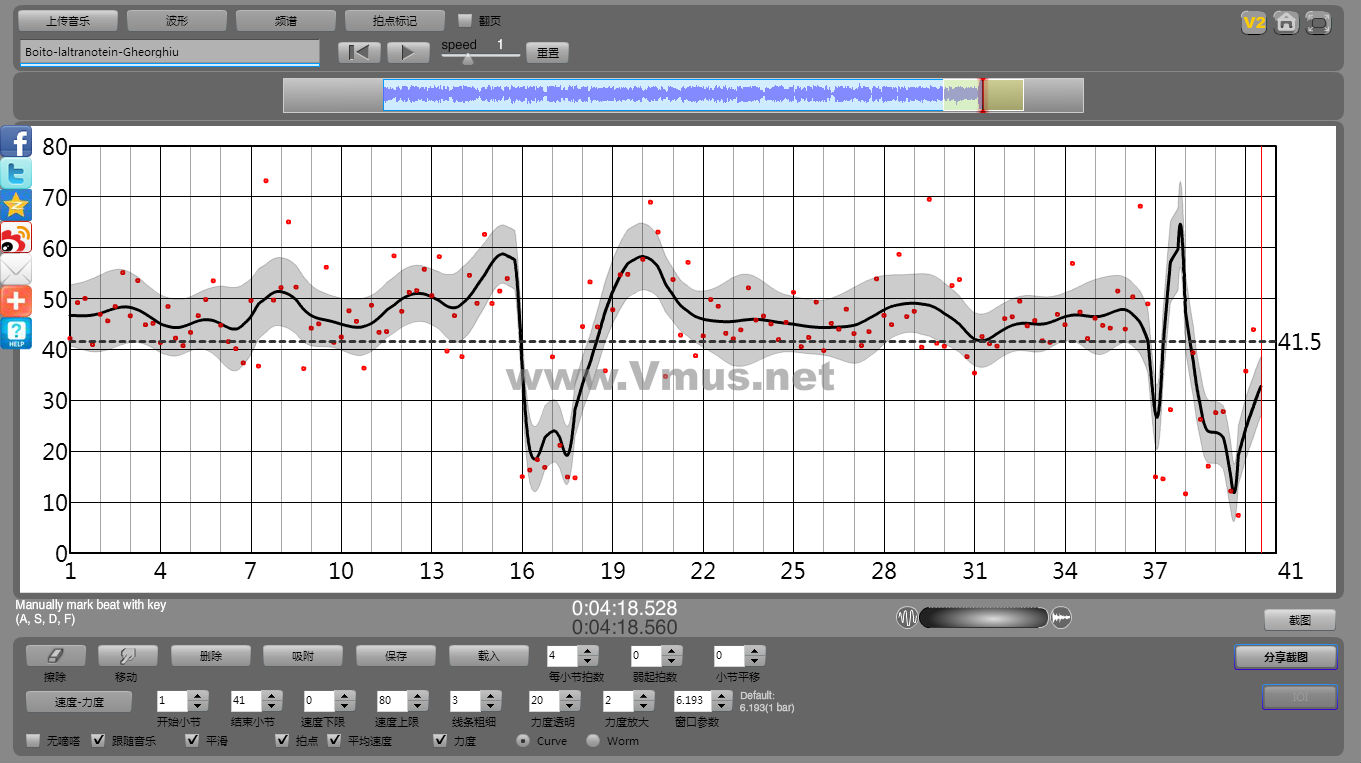This screenshot has width=1361, height=763.
Task: Open the blue HELP question-mark icon
Action: pyautogui.click(x=16, y=333)
